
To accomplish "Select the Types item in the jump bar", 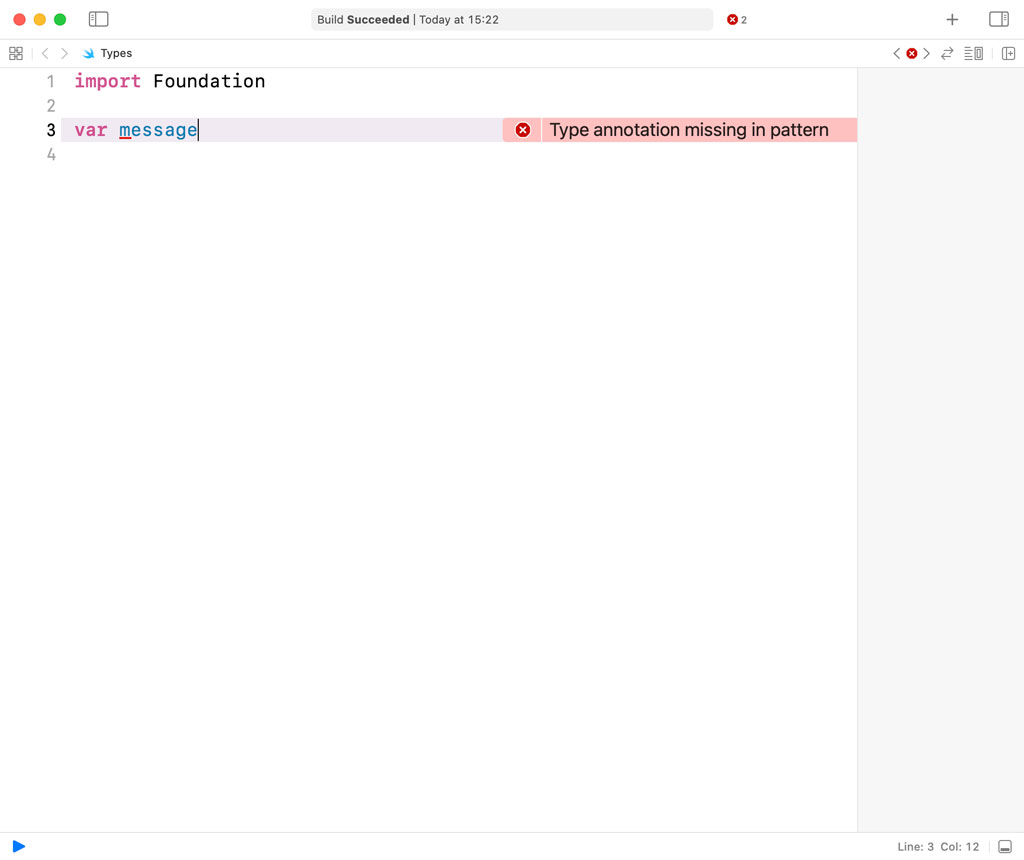I will pos(116,53).
